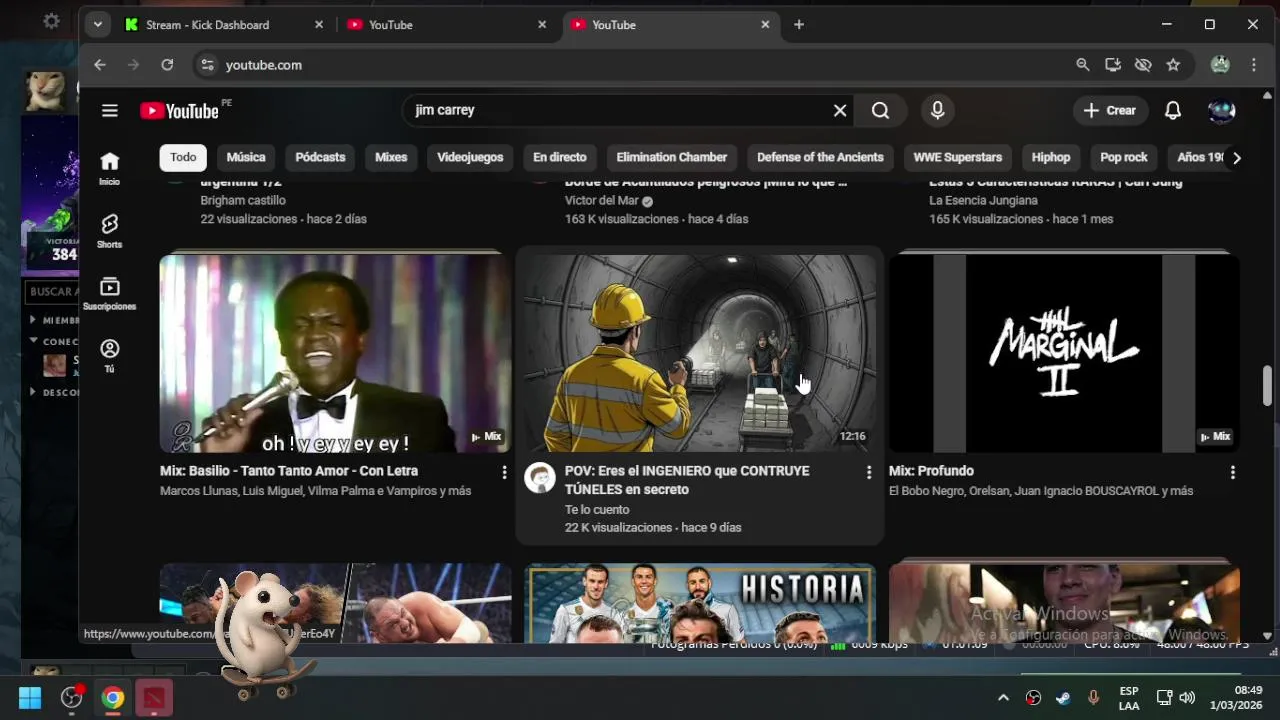Start voice search with microphone icon
The height and width of the screenshot is (720, 1280).
point(937,111)
